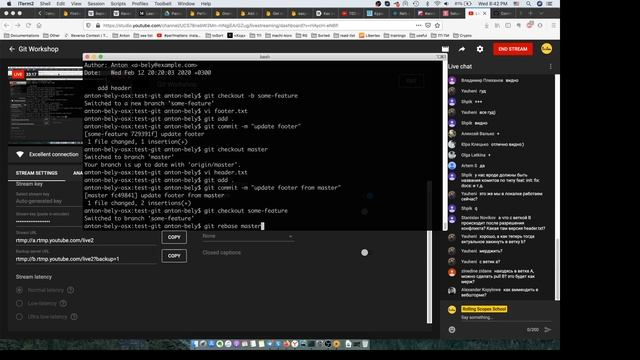
Task: Bookmark this page with star icon
Action: click(x=437, y=25)
